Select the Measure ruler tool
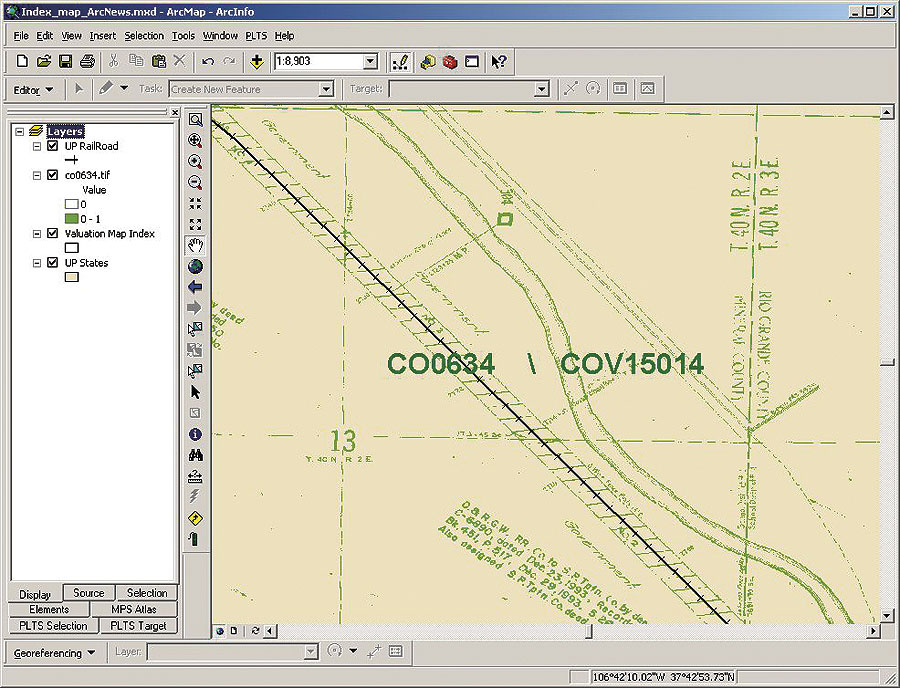The width and height of the screenshot is (900, 688). [x=195, y=476]
